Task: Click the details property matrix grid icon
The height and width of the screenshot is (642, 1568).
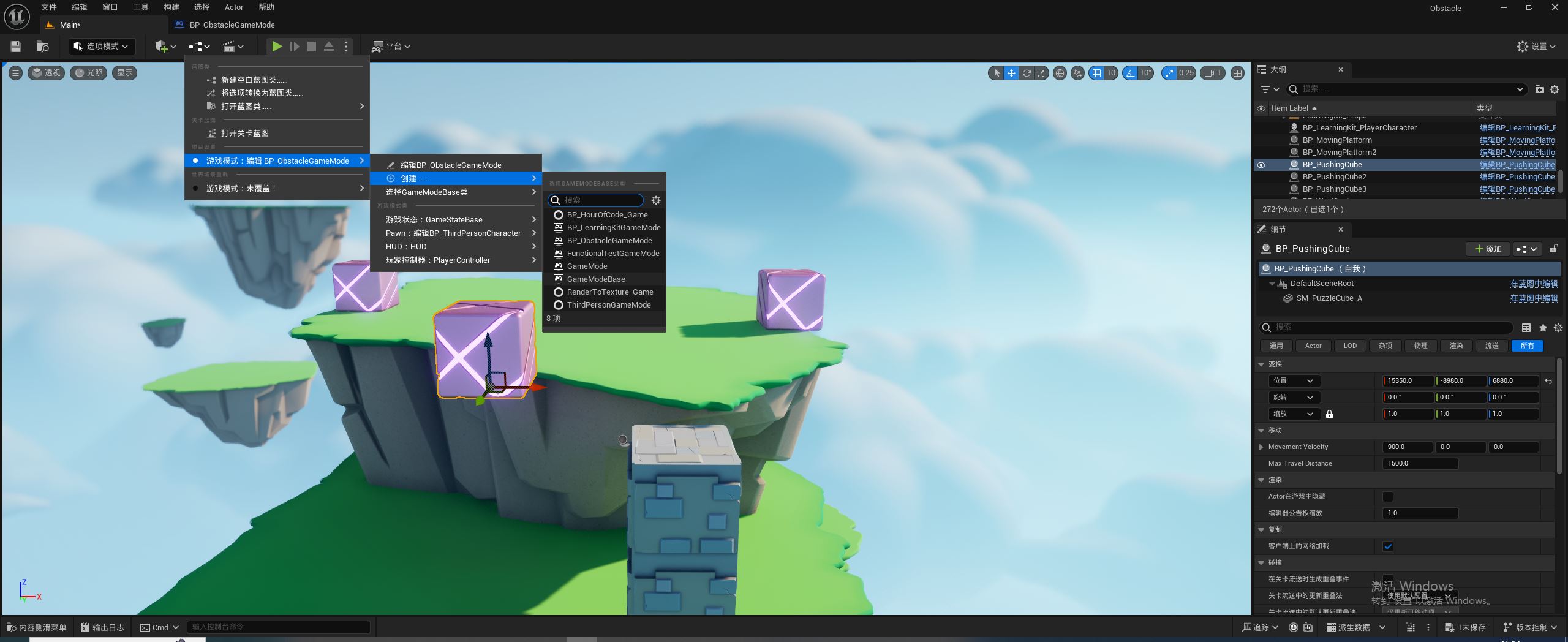Action: click(1526, 328)
